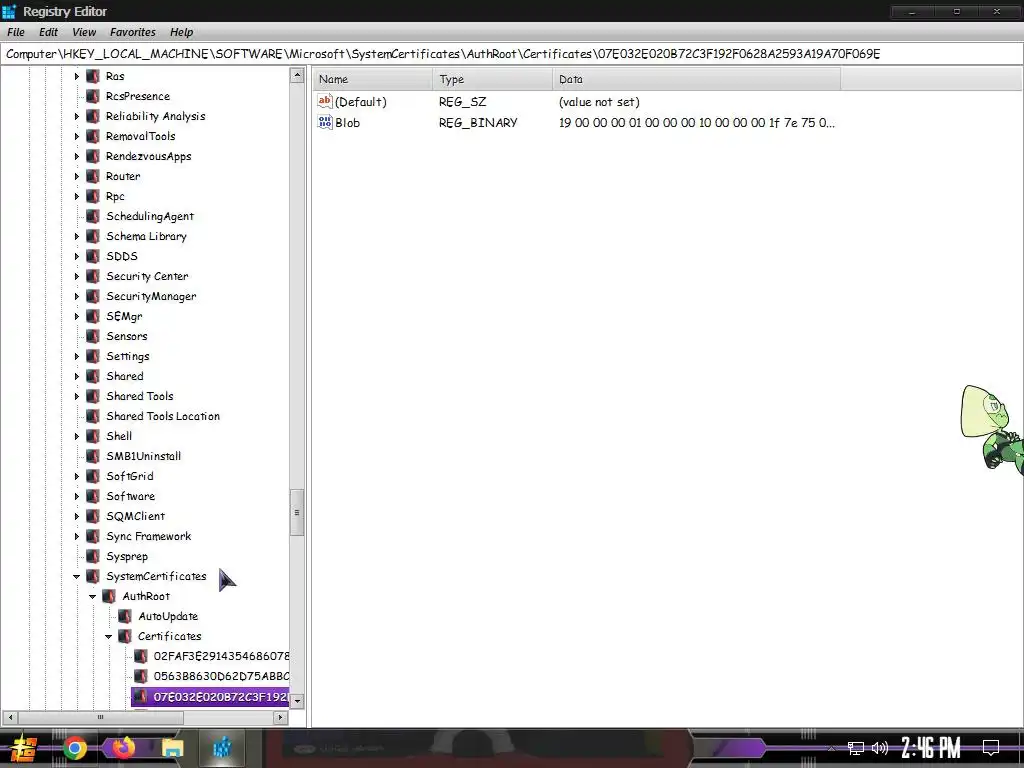Click the Blob data hex value
Screen dimensions: 1024x768
(696, 123)
